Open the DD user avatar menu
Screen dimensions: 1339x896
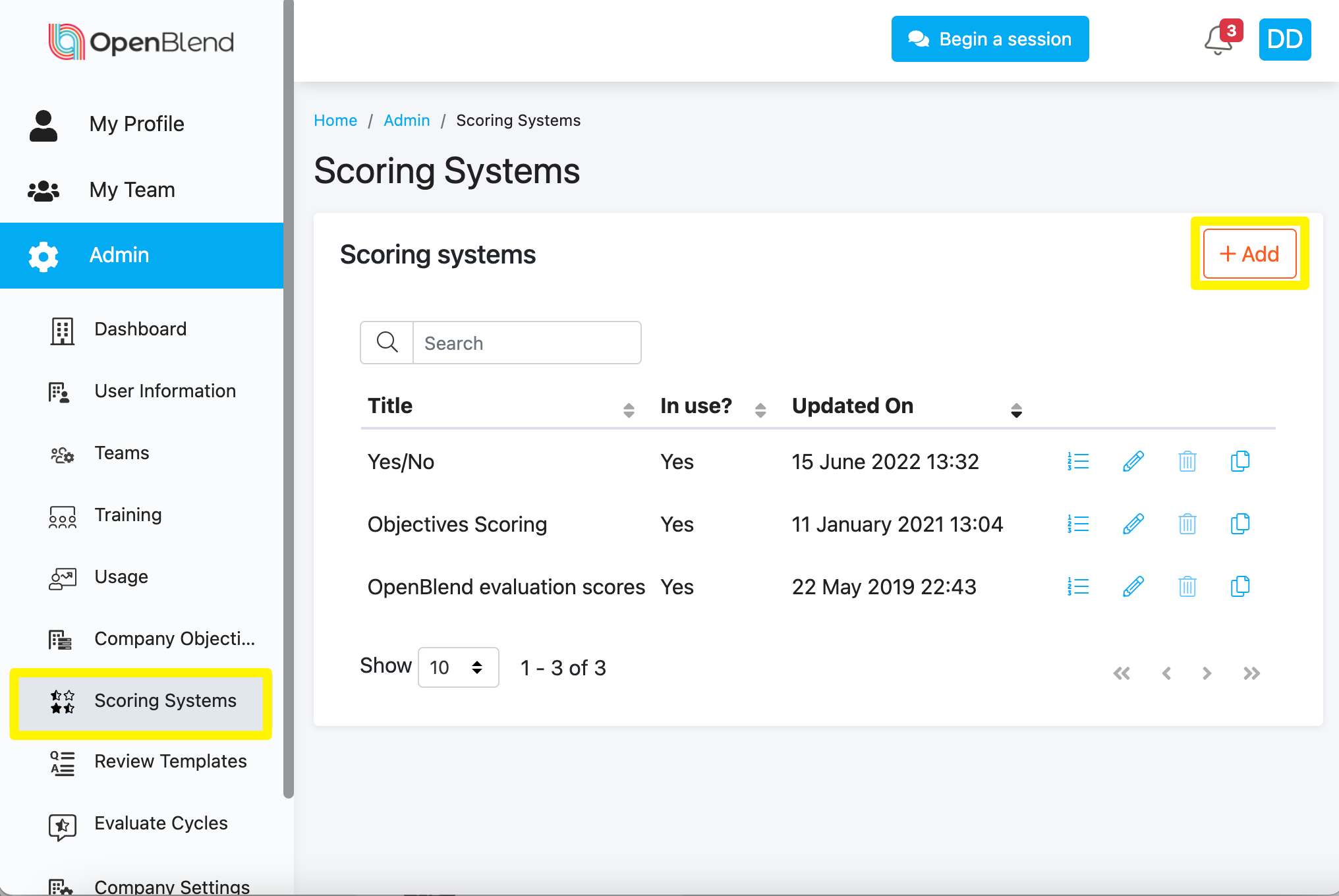[1284, 40]
